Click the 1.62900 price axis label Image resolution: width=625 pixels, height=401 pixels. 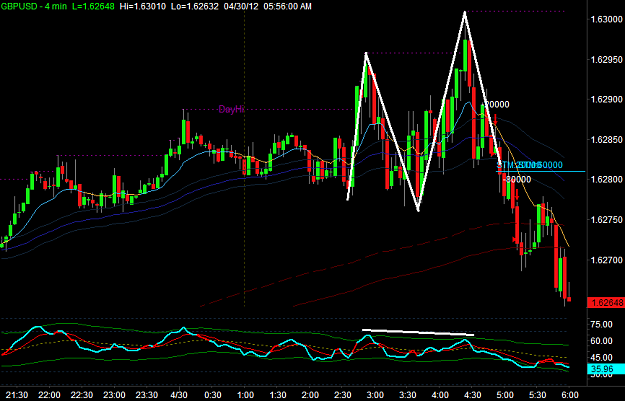click(606, 100)
